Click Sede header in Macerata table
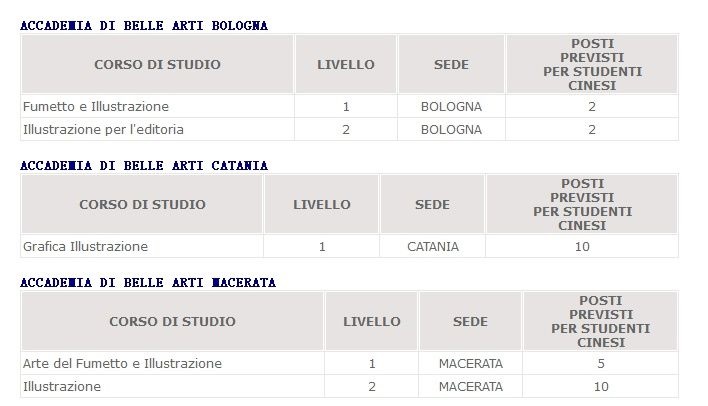Viewport: 708px width, 406px height. click(470, 322)
